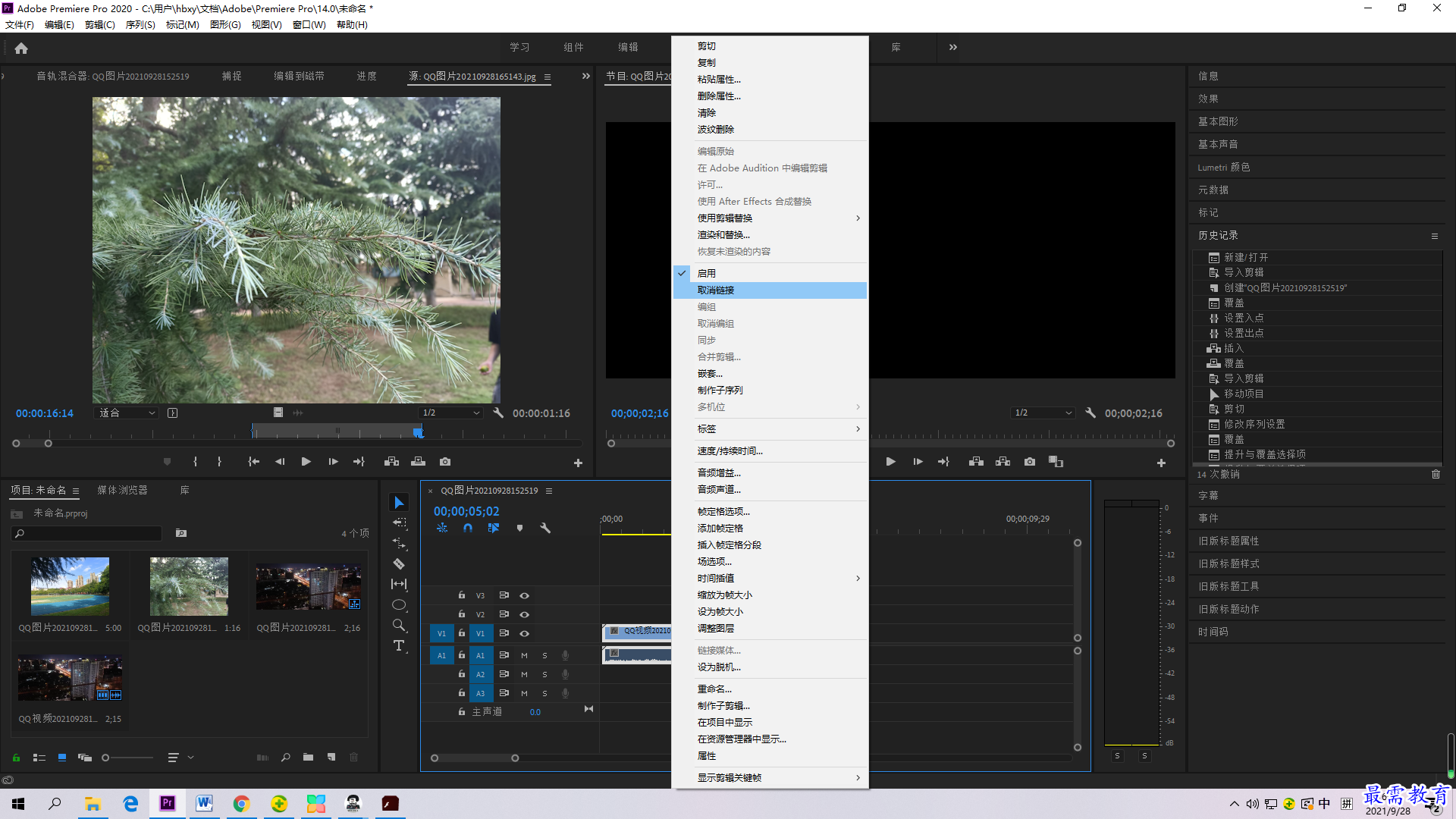The height and width of the screenshot is (819, 1456).
Task: Select the Ellipse/Pen shape tool
Action: click(x=399, y=605)
